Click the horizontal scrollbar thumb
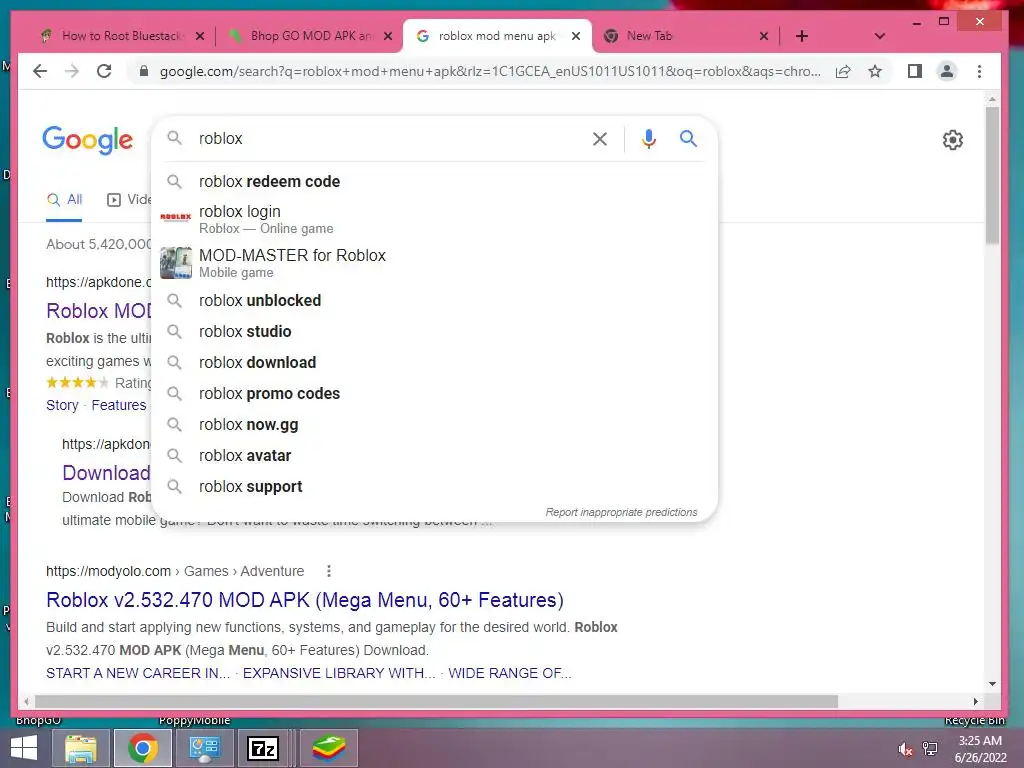This screenshot has width=1024, height=768. [436, 701]
